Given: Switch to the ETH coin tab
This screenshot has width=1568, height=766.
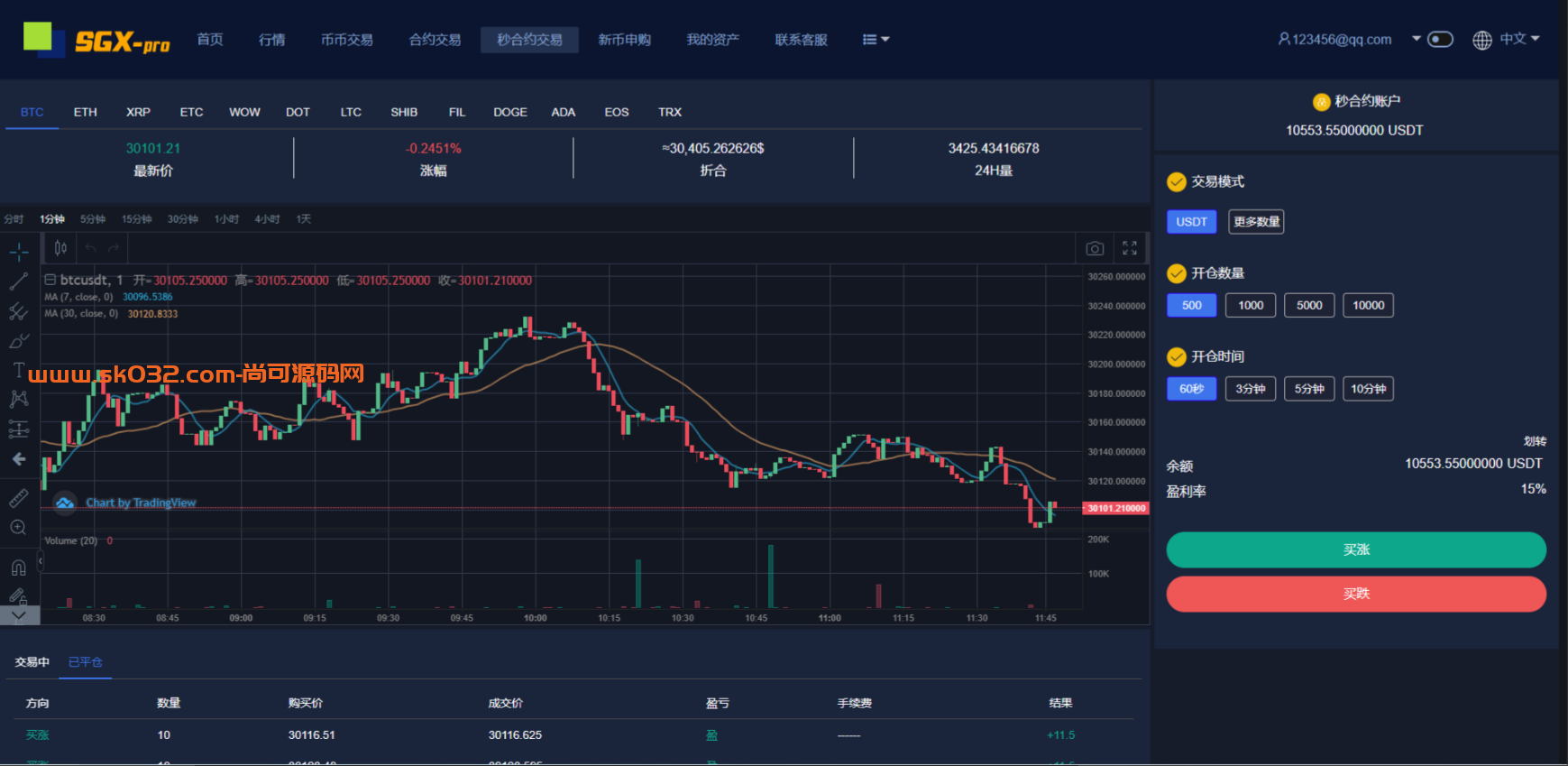Looking at the screenshot, I should [x=86, y=112].
